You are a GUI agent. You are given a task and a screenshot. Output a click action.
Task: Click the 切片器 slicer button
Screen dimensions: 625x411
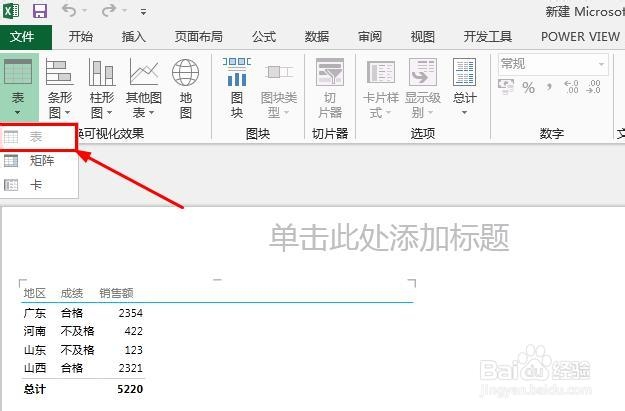coord(330,88)
